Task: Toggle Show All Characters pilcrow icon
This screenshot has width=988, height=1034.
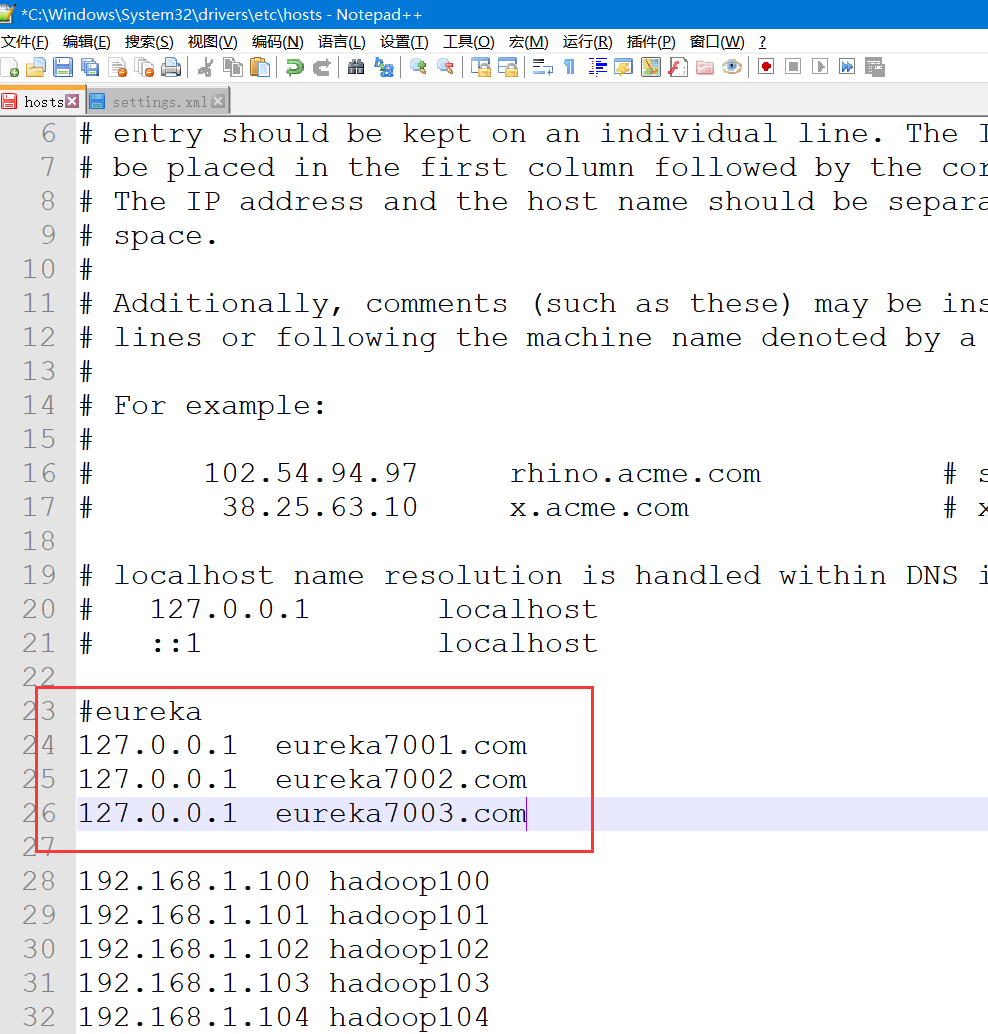Action: click(x=570, y=67)
